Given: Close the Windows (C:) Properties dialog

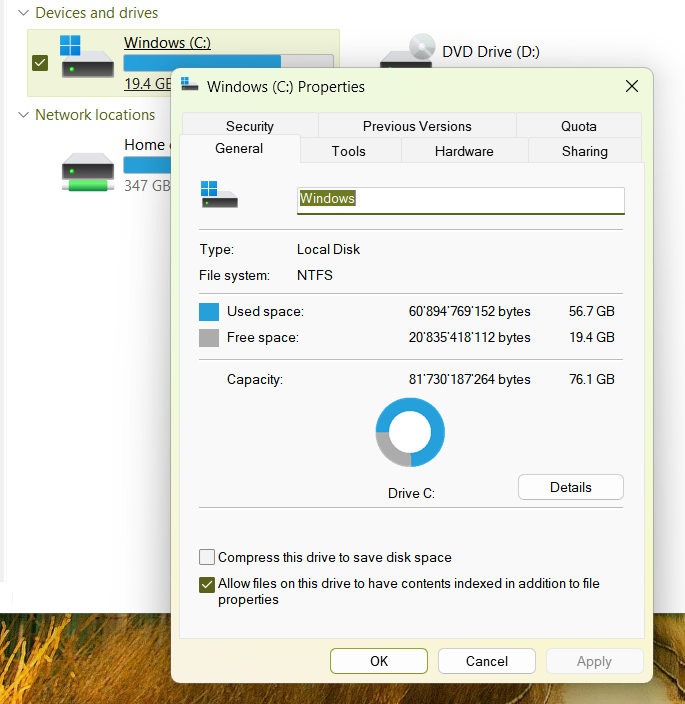Looking at the screenshot, I should click(631, 87).
